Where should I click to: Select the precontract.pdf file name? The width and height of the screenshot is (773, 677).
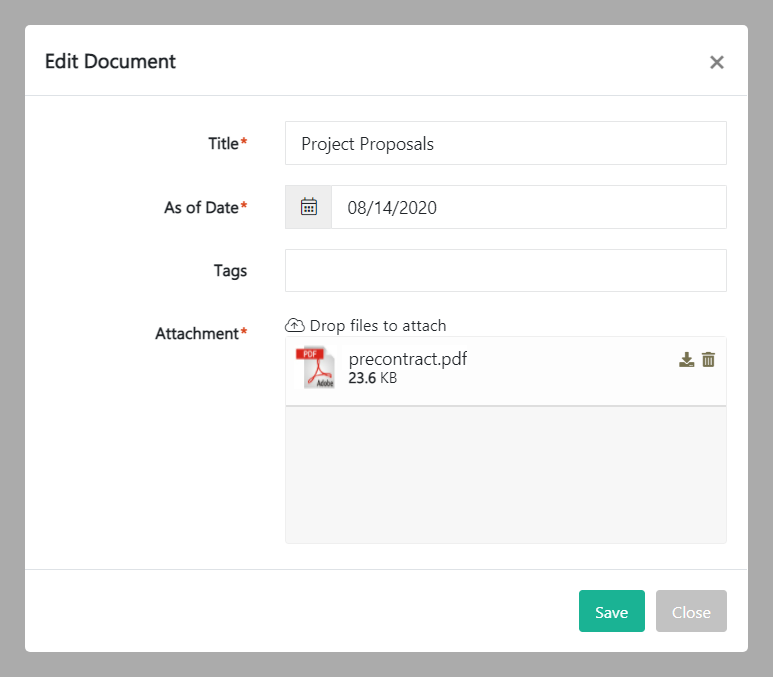408,359
